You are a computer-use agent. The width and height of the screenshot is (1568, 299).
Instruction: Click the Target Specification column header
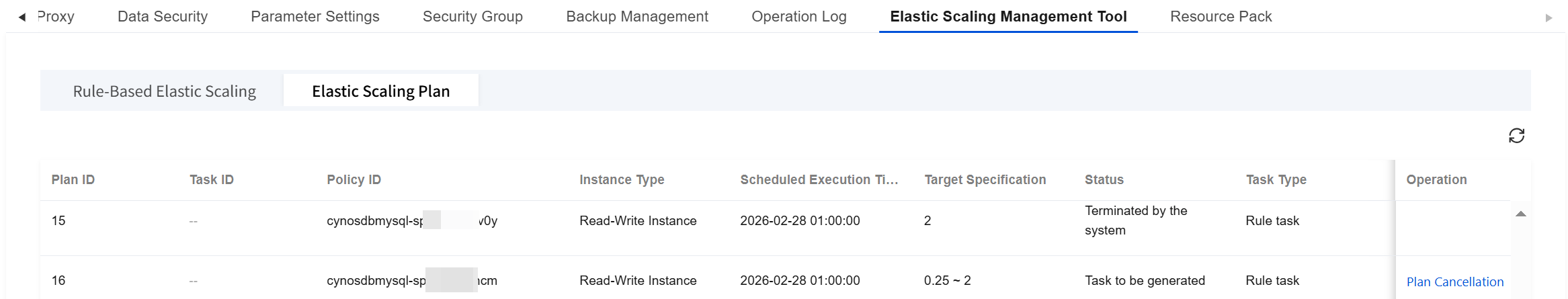[x=985, y=180]
